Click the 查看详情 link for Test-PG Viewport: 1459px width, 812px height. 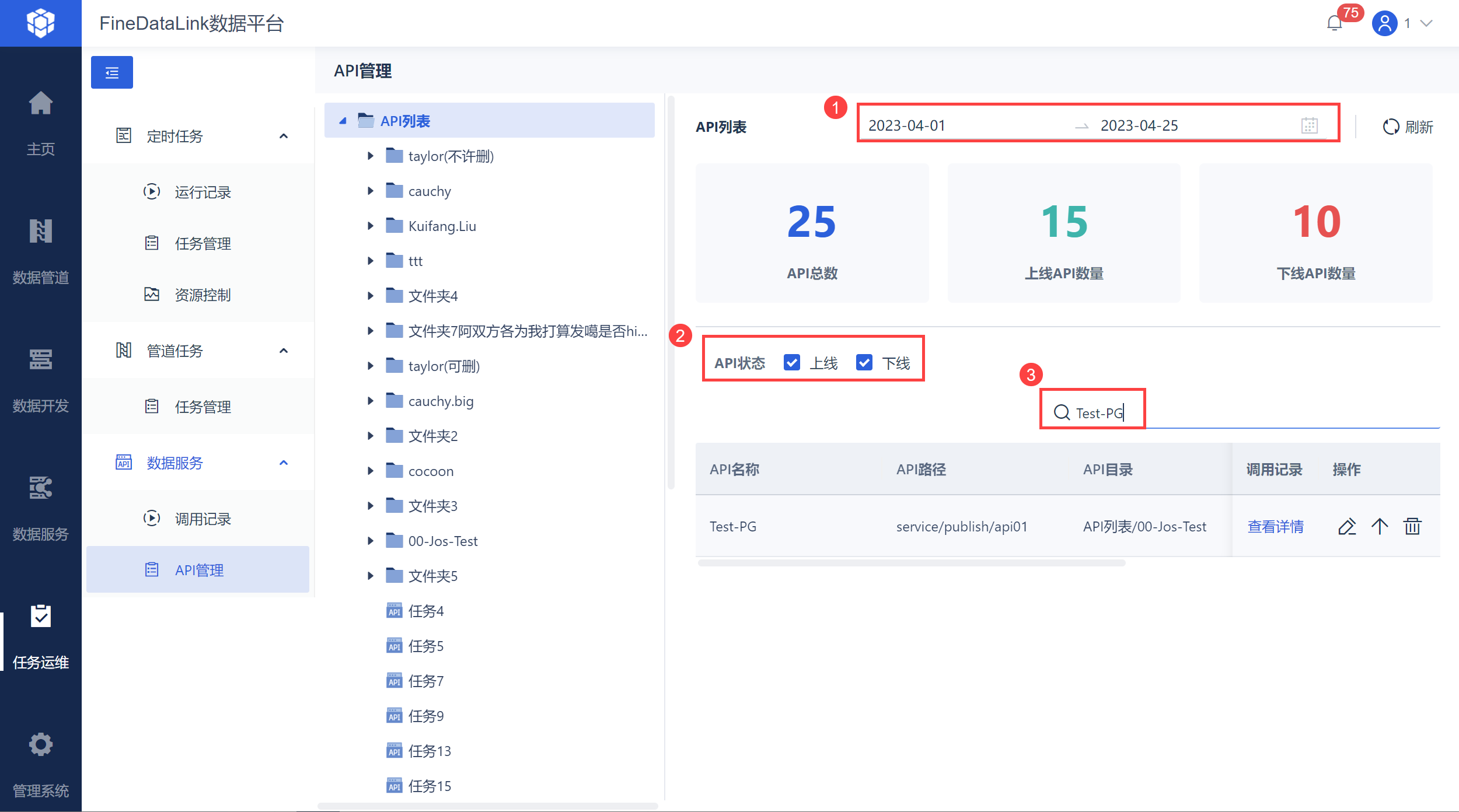(1275, 526)
